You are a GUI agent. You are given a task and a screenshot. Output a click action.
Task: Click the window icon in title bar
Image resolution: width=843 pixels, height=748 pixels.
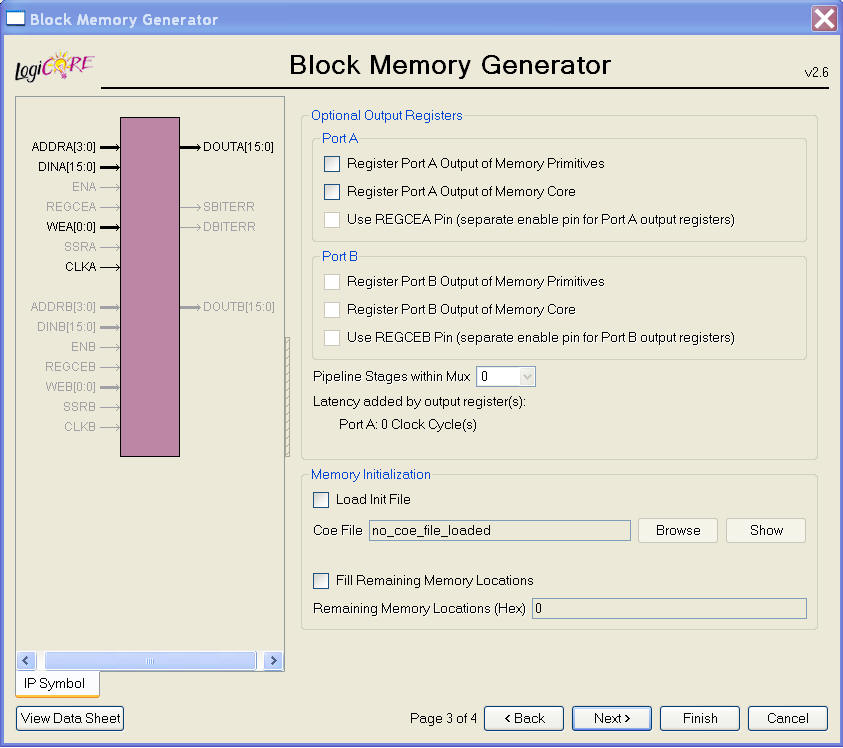[x=15, y=19]
